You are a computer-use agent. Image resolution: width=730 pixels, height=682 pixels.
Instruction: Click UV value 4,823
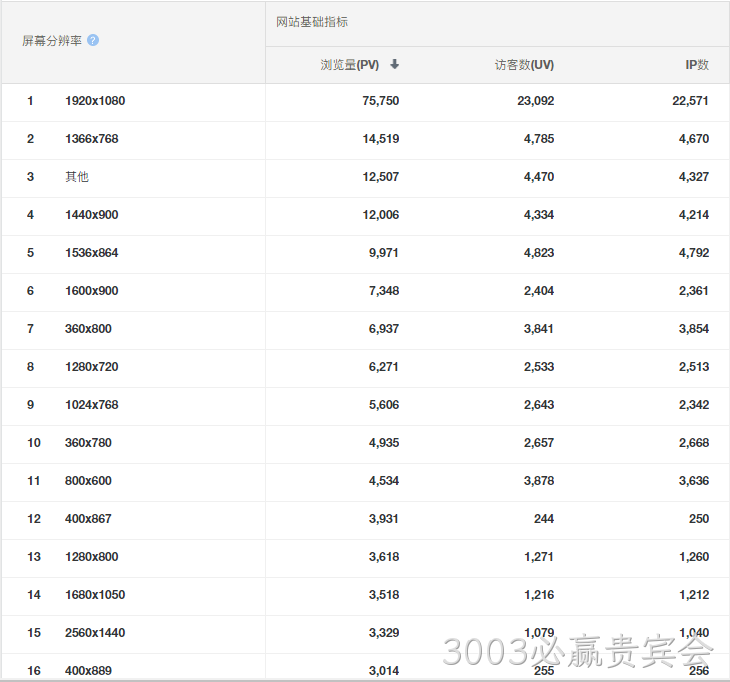539,253
